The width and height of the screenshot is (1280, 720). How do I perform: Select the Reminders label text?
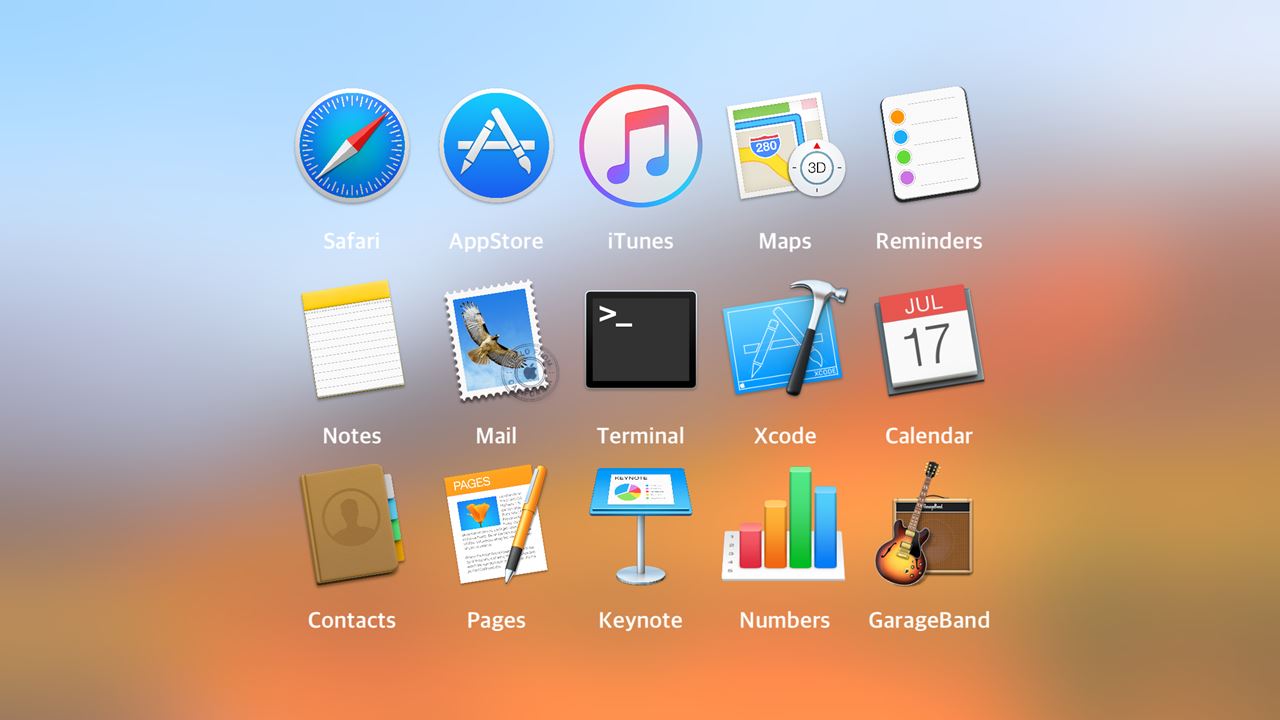[x=929, y=241]
